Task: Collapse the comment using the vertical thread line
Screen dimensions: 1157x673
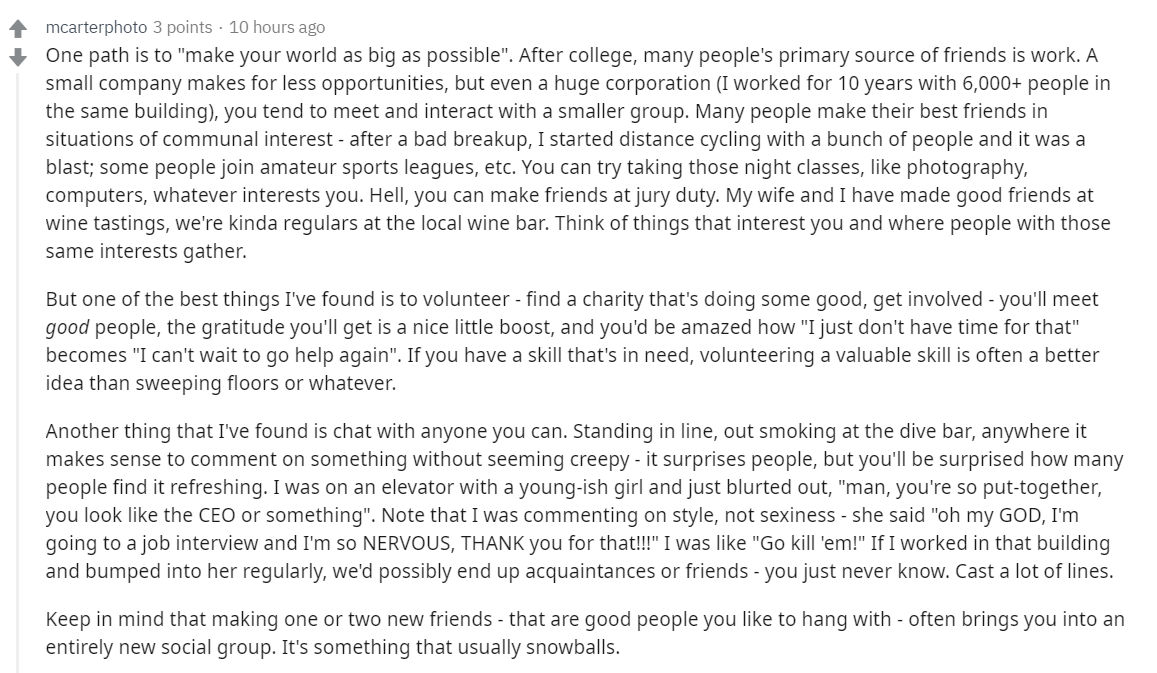Action: (x=18, y=369)
